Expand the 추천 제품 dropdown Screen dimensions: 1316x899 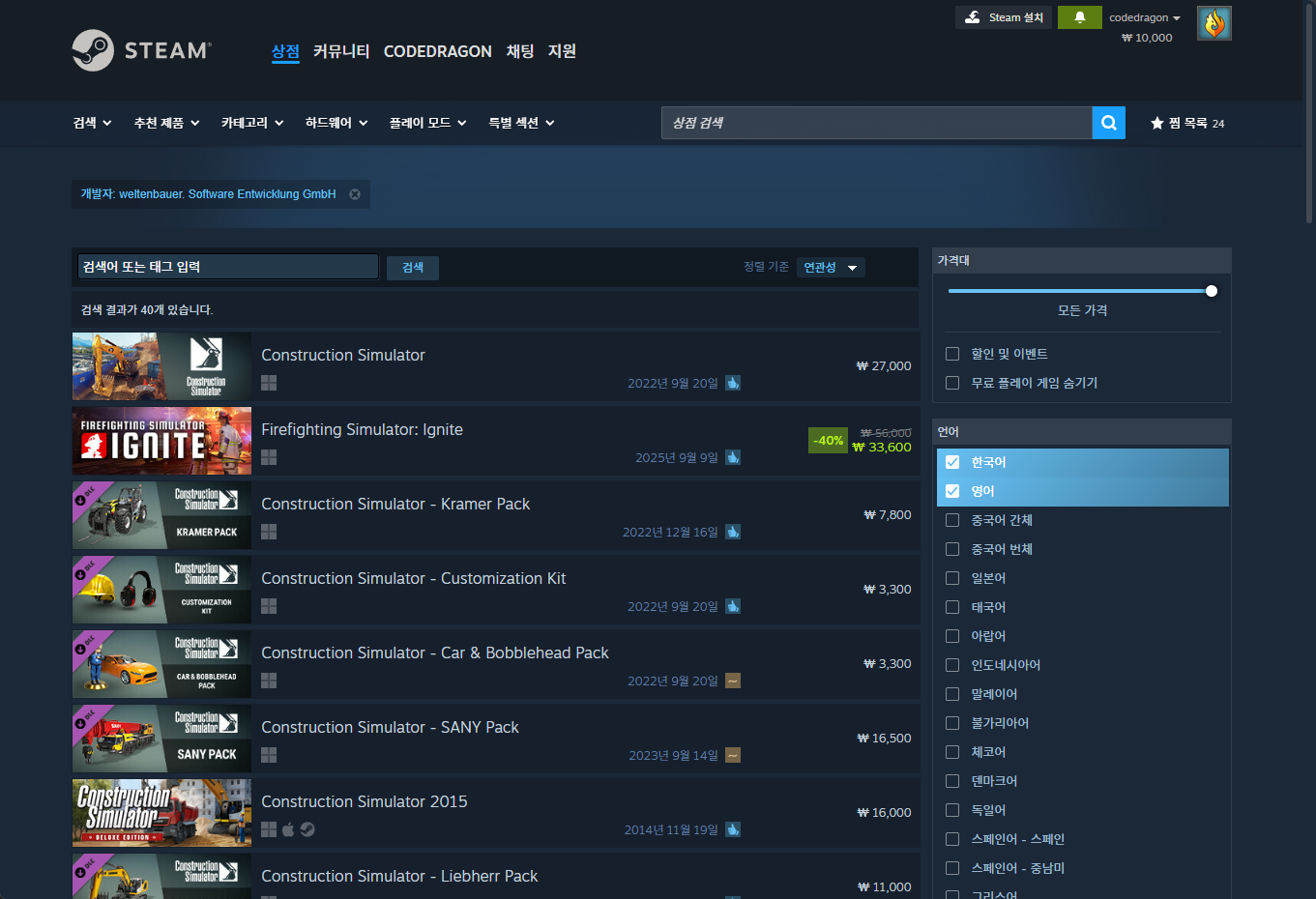click(167, 123)
